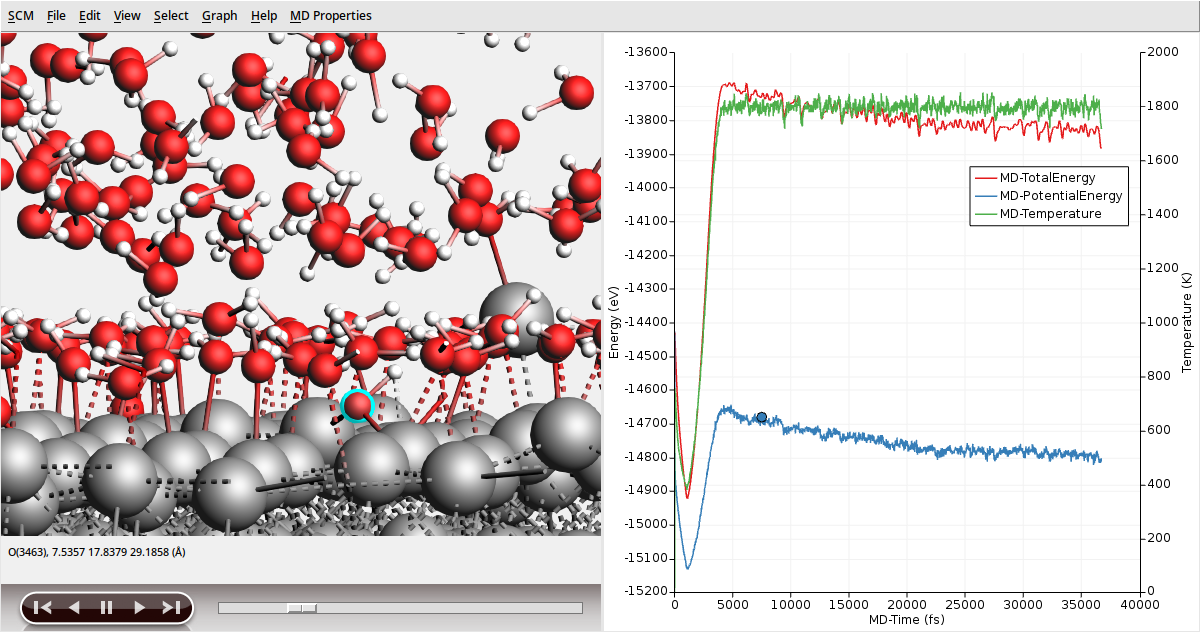Open the MD Properties menu
This screenshot has width=1200, height=632.
(x=330, y=15)
